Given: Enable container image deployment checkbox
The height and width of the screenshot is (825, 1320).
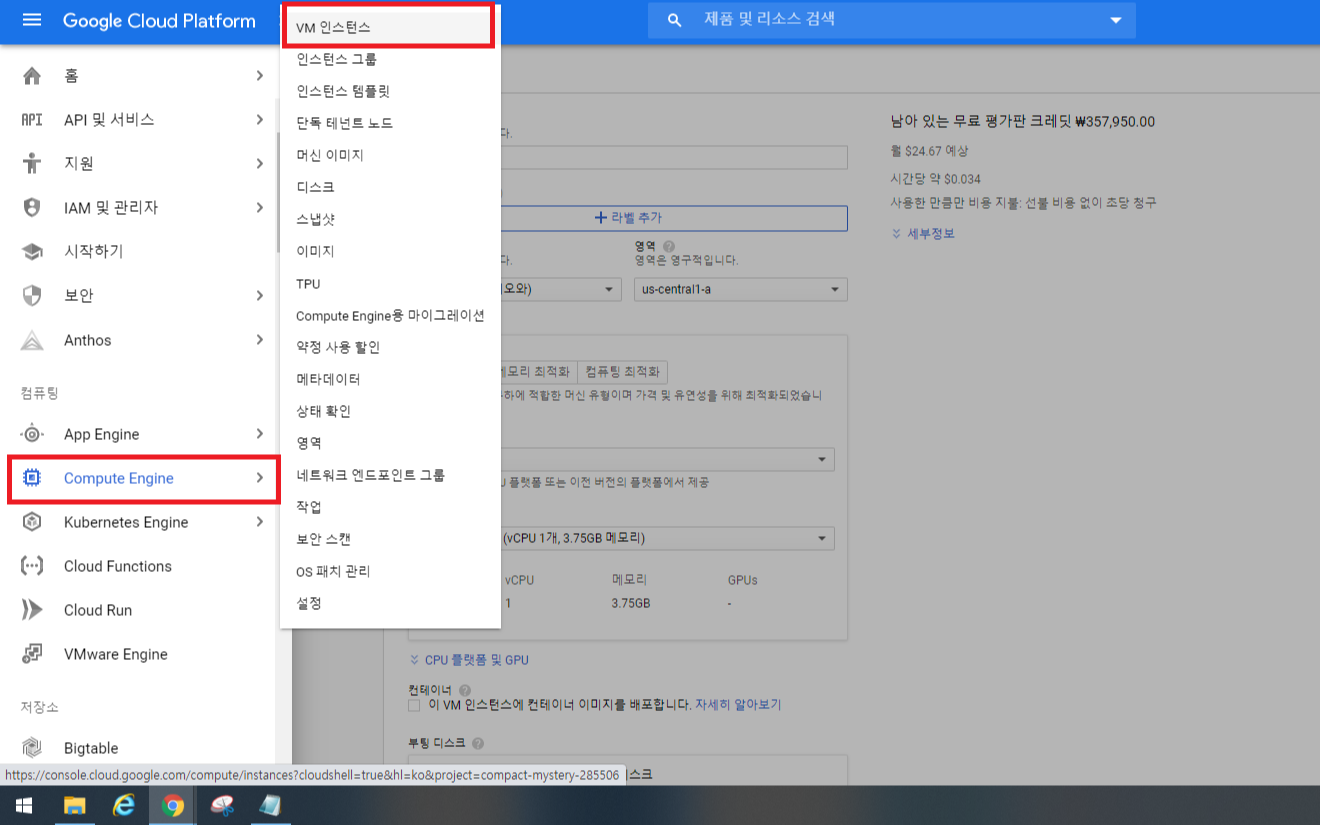Looking at the screenshot, I should (414, 705).
